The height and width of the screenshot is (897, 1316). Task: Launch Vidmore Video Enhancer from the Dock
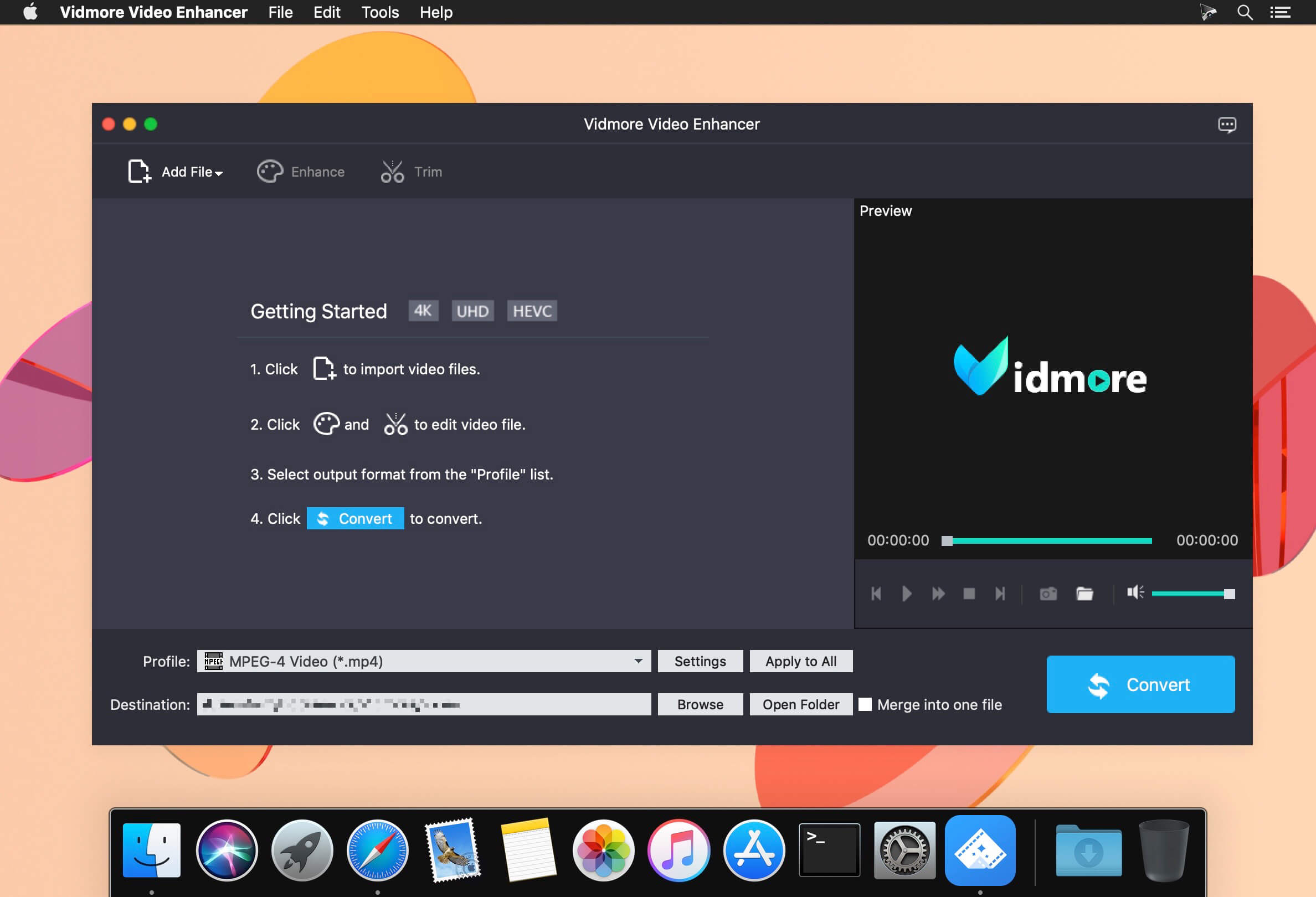coord(980,850)
